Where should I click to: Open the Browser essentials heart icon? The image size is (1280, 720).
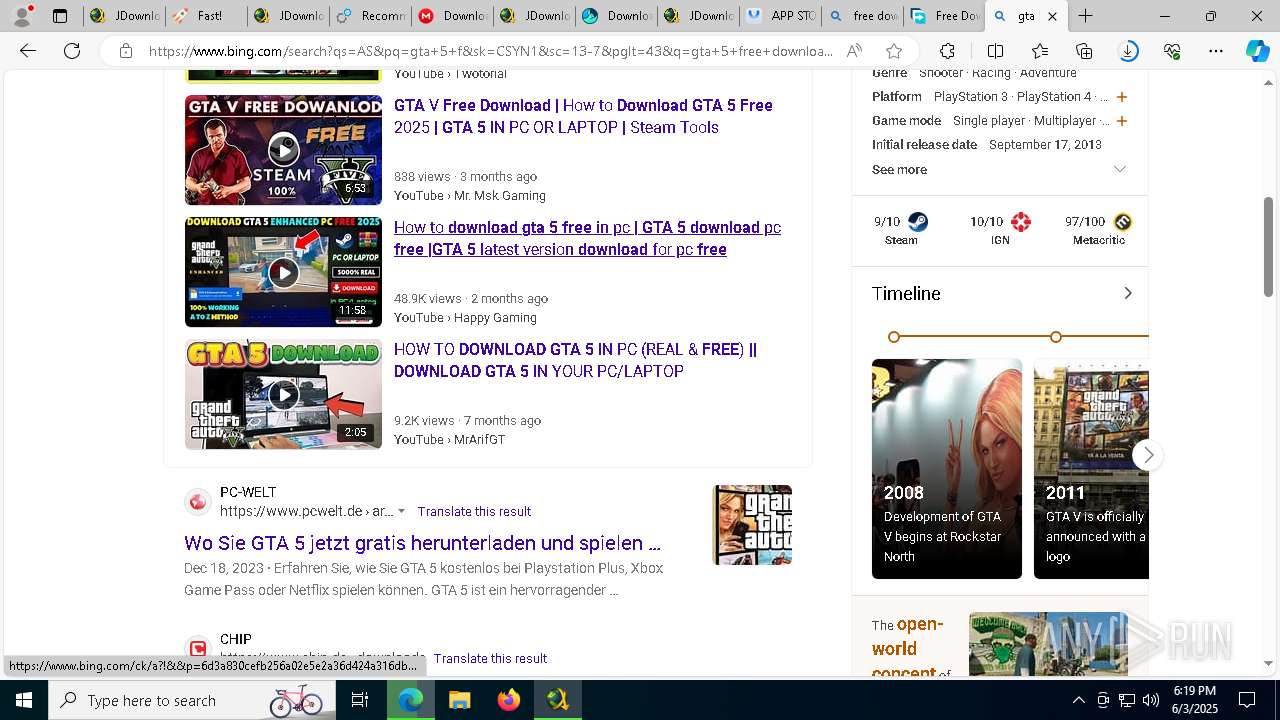click(1172, 51)
